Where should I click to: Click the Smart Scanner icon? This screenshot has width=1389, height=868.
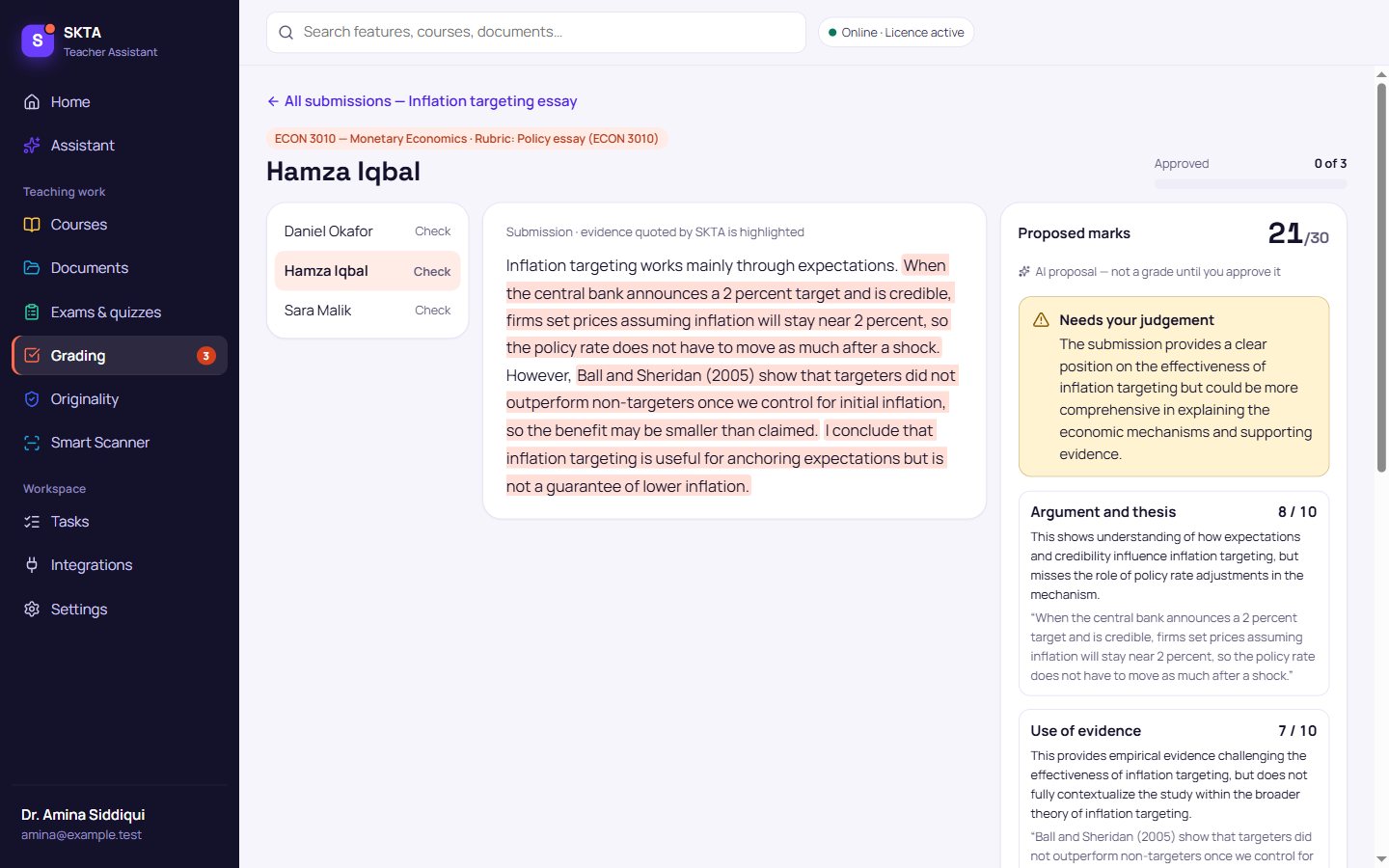pos(32,443)
